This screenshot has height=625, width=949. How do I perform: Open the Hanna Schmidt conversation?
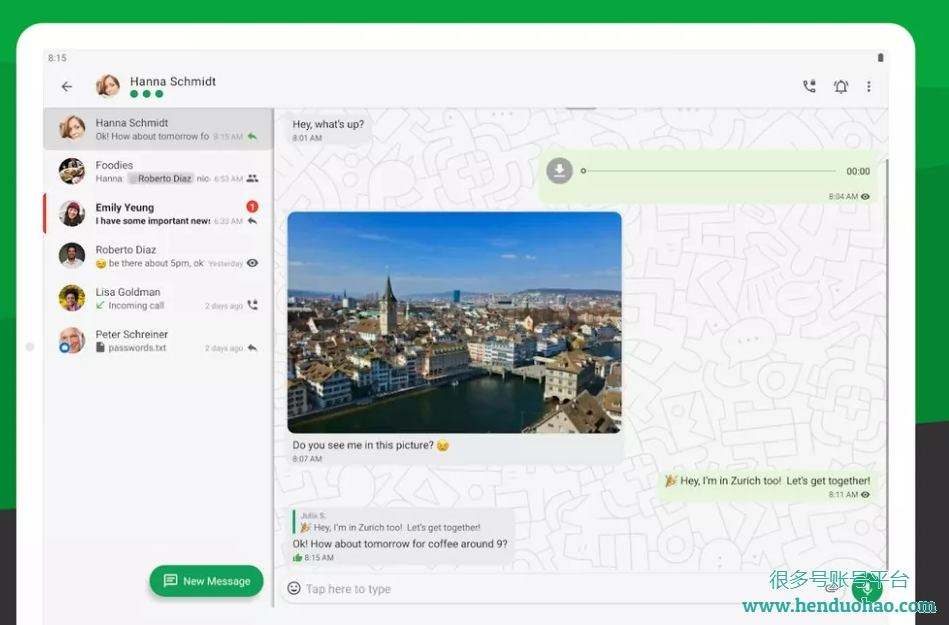click(x=158, y=129)
